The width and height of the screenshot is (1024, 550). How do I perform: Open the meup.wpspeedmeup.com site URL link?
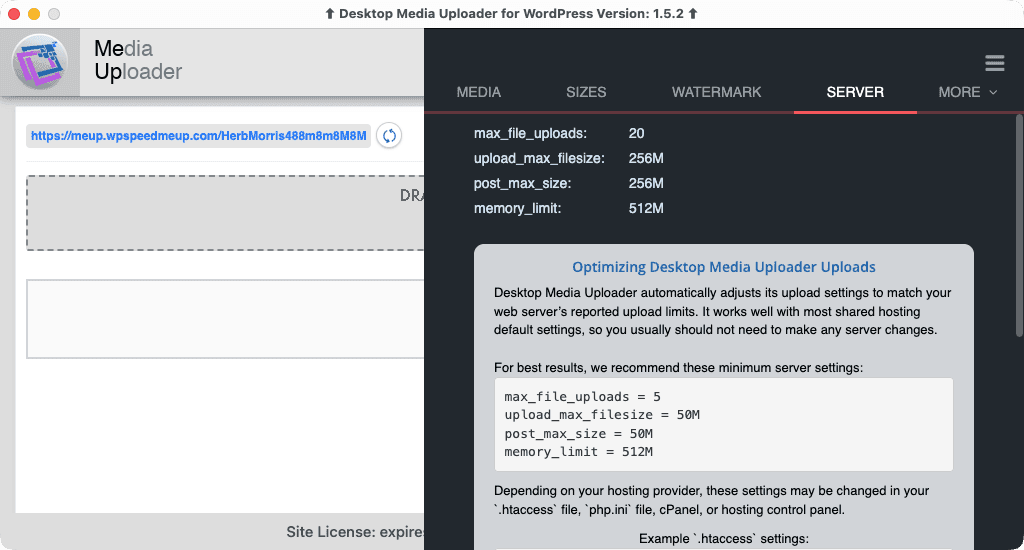click(199, 136)
